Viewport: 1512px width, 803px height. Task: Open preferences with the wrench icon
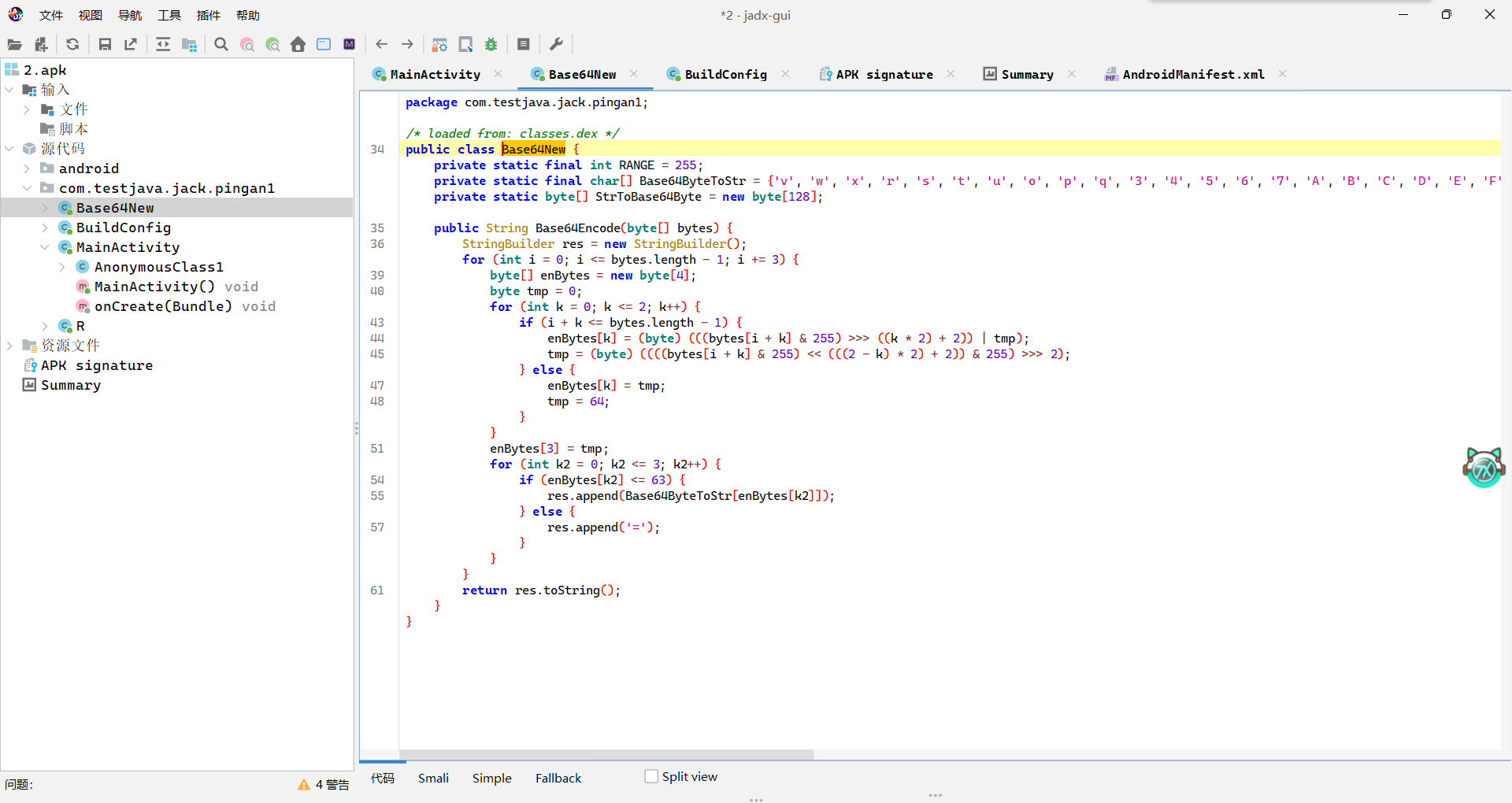556,45
